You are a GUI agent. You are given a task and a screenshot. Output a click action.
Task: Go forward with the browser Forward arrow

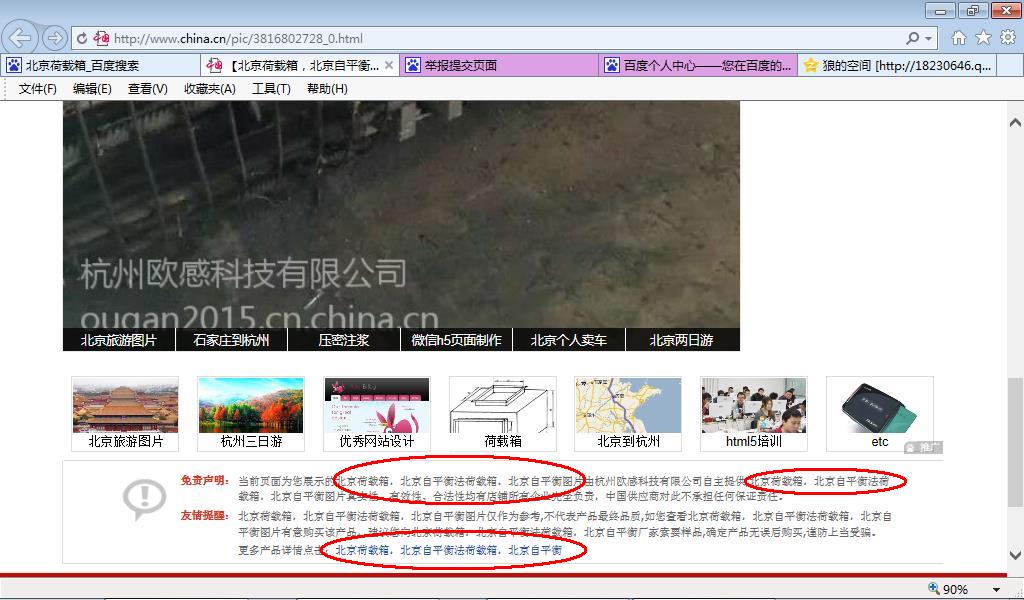(x=55, y=39)
